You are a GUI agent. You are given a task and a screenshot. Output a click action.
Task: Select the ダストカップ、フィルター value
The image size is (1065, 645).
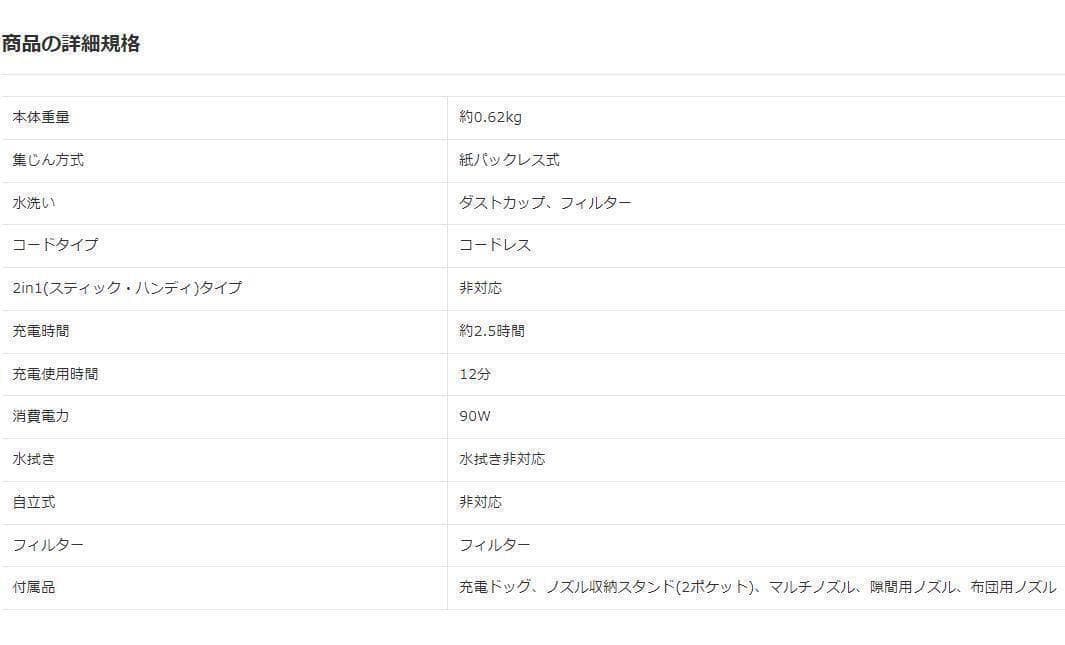coord(545,203)
